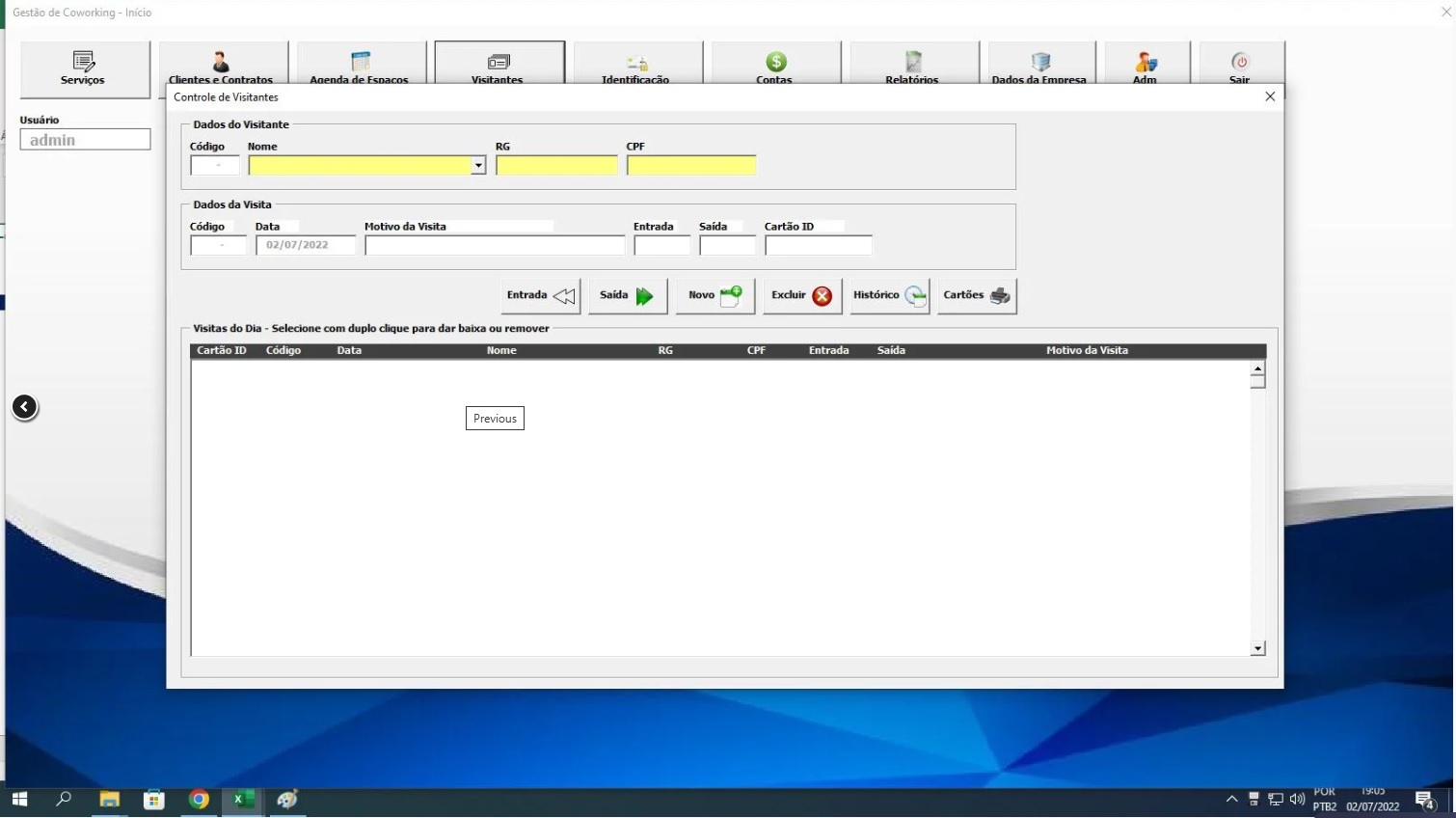Click into the Motivo da Visita field

point(495,246)
